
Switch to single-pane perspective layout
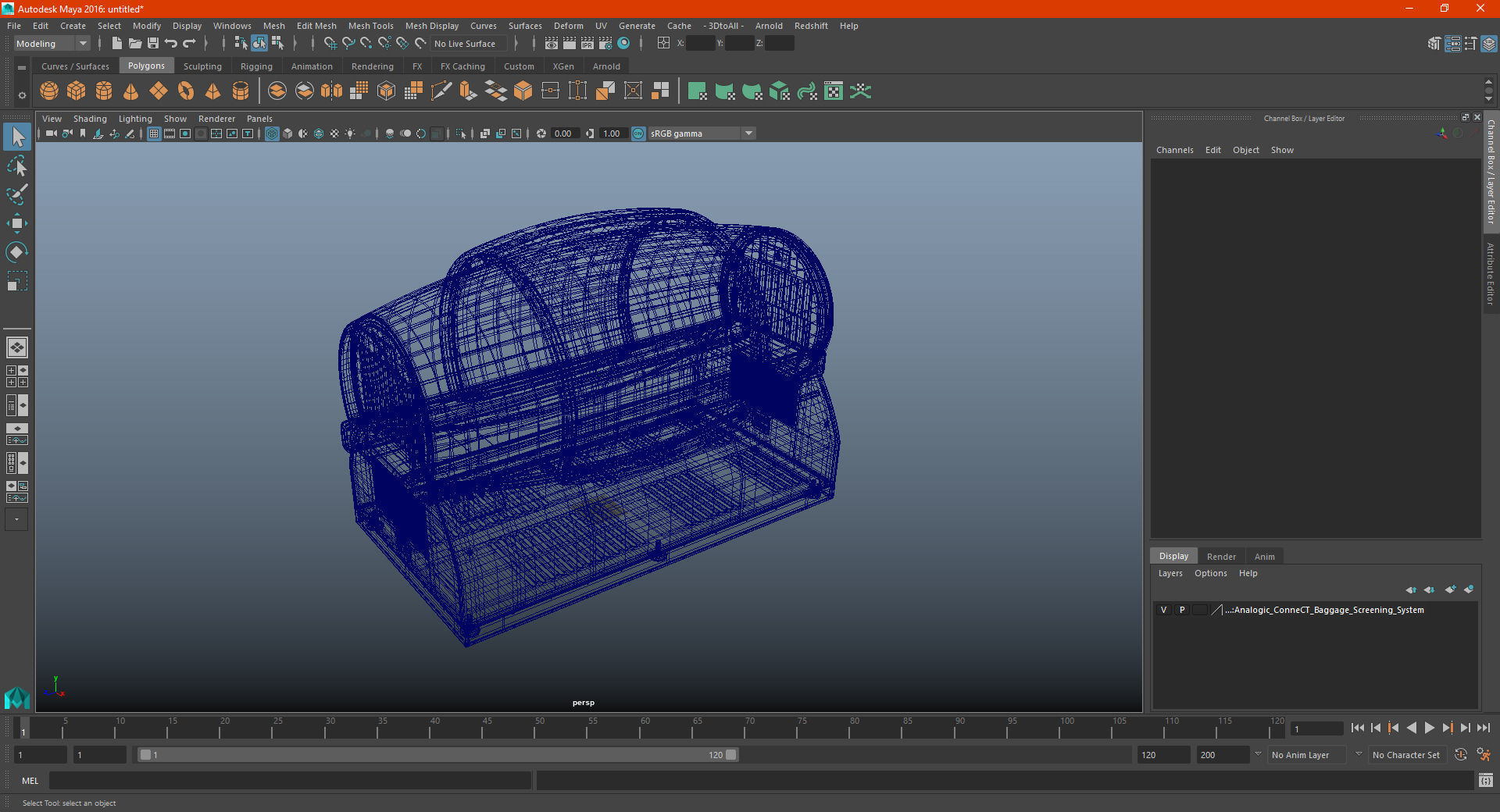point(17,347)
